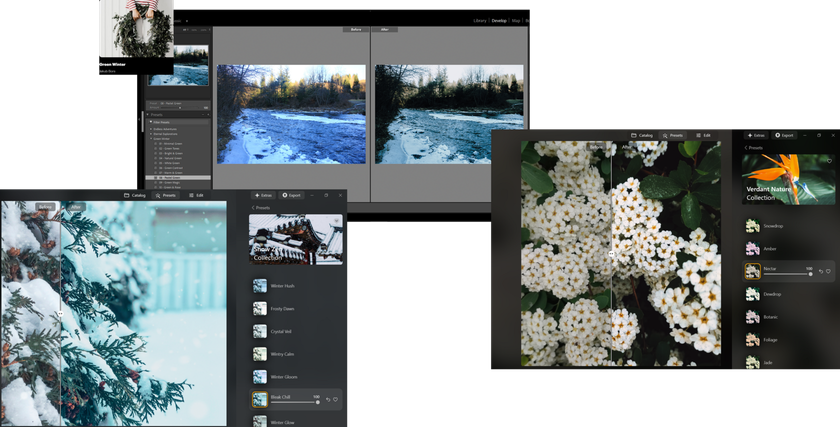Reset the Nectar preset with undo arrow

pyautogui.click(x=821, y=272)
